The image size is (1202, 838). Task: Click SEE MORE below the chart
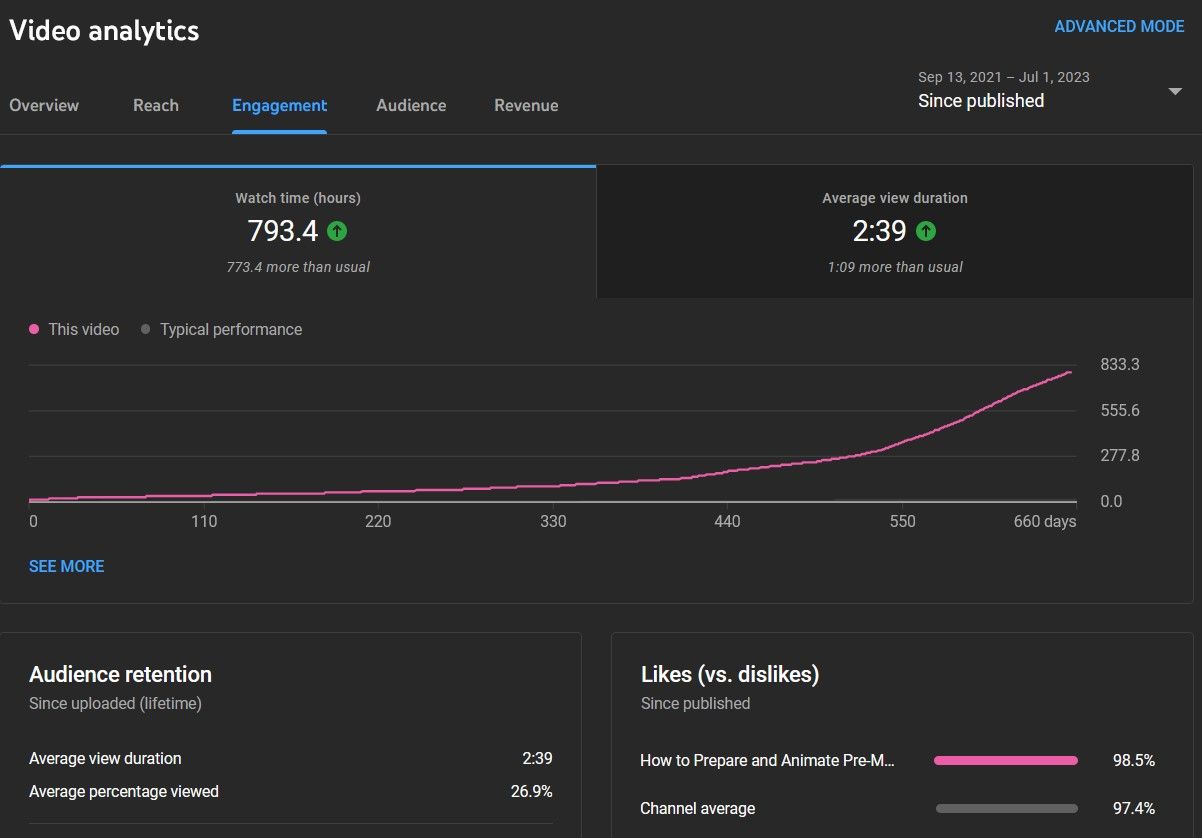coord(66,566)
